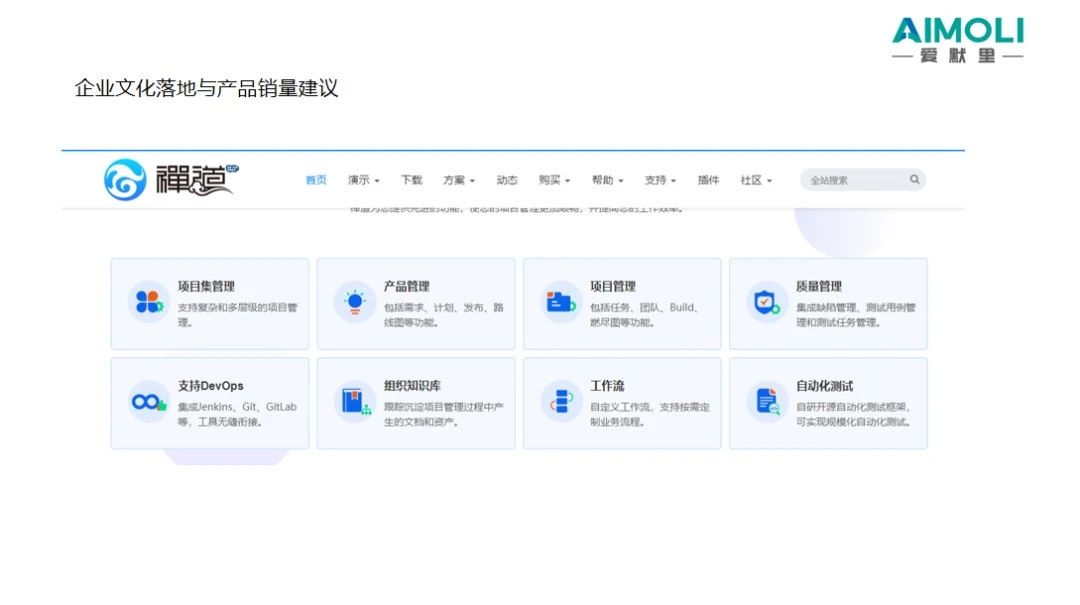Expand the 方案 dropdown menu

pyautogui.click(x=459, y=180)
